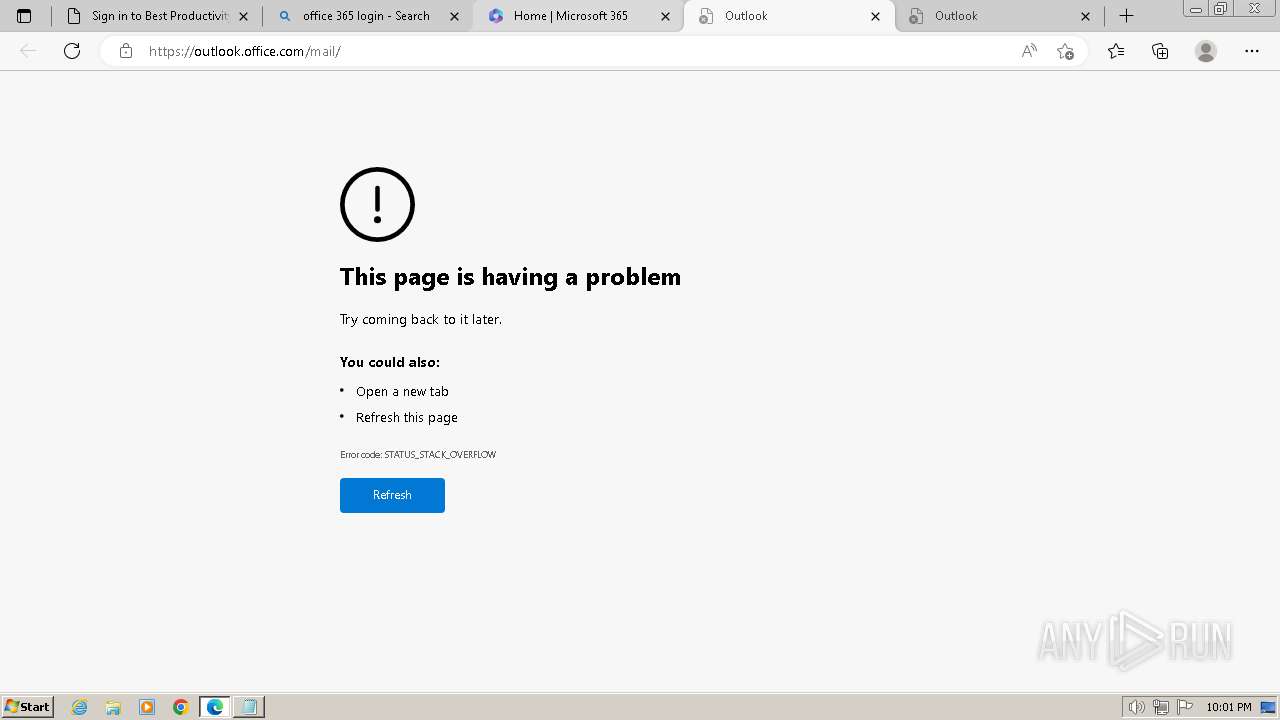Open Settings and more ellipsis menu
1280x720 pixels.
point(1252,51)
